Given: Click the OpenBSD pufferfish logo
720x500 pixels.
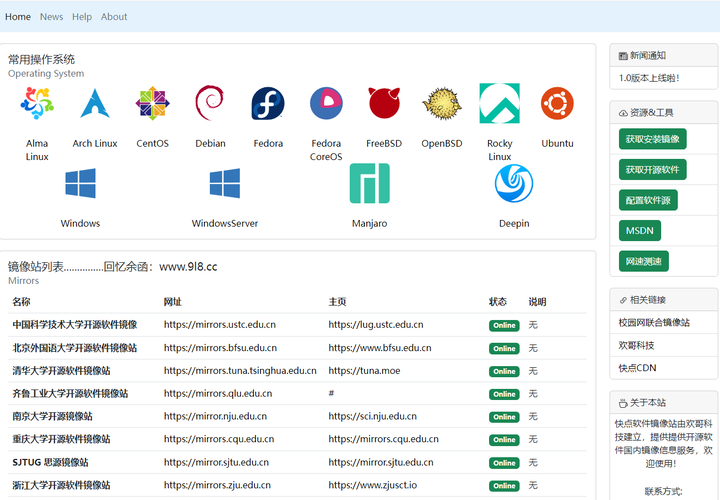Looking at the screenshot, I should point(442,104).
